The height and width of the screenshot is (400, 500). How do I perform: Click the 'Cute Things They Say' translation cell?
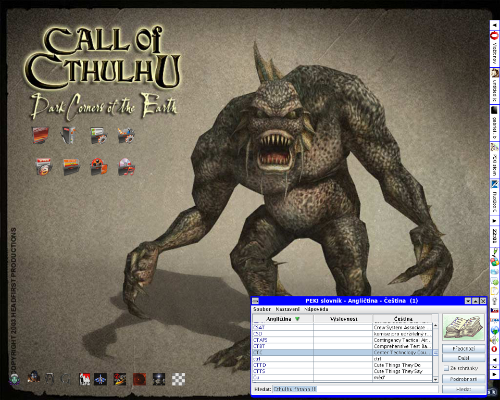click(x=402, y=371)
